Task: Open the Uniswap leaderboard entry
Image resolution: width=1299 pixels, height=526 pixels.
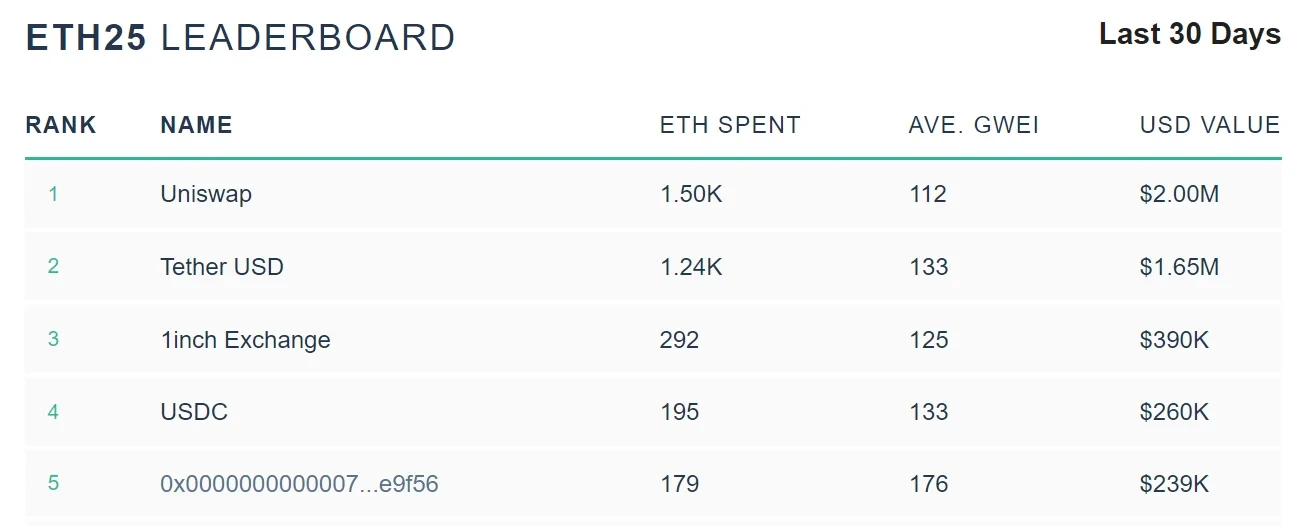Action: (x=205, y=194)
